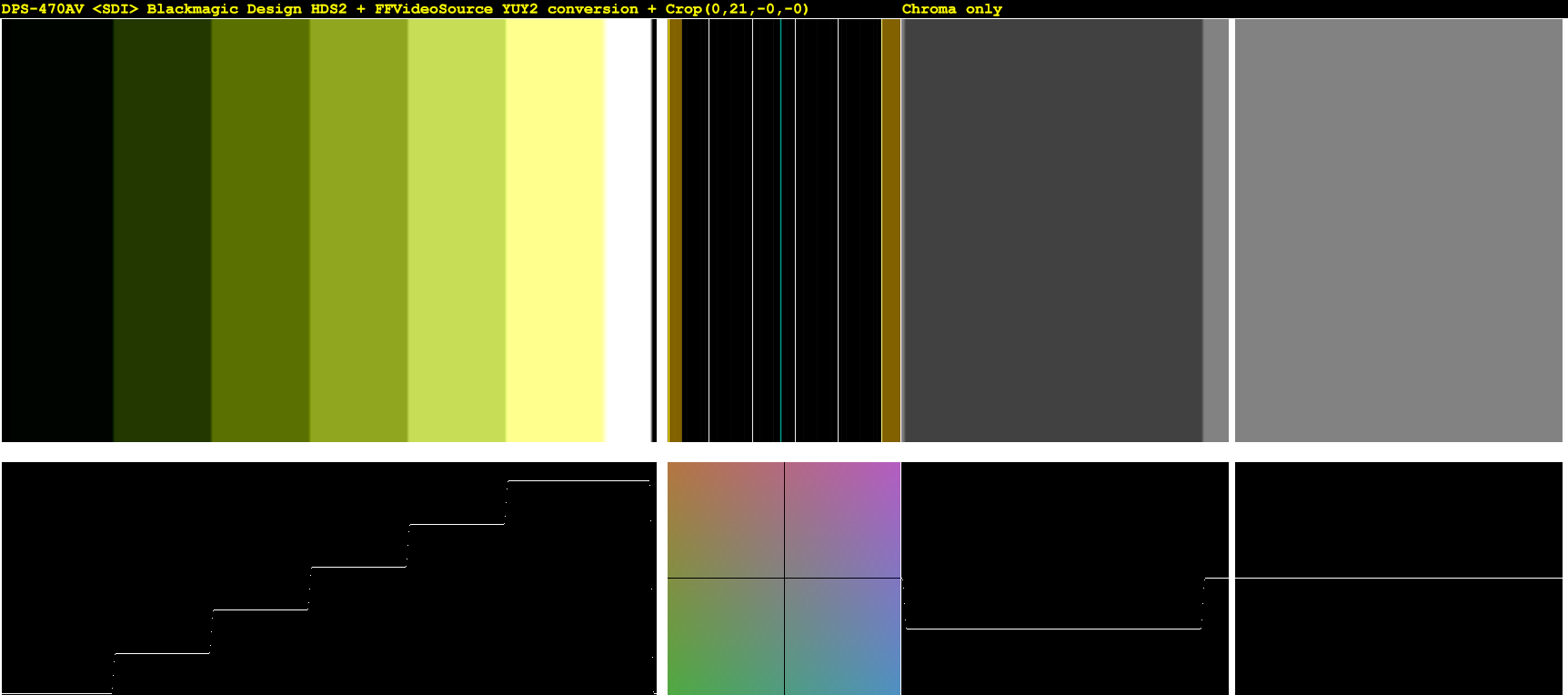Click the "Chroma only" label
Image resolution: width=1568 pixels, height=695 pixels.
952,9
